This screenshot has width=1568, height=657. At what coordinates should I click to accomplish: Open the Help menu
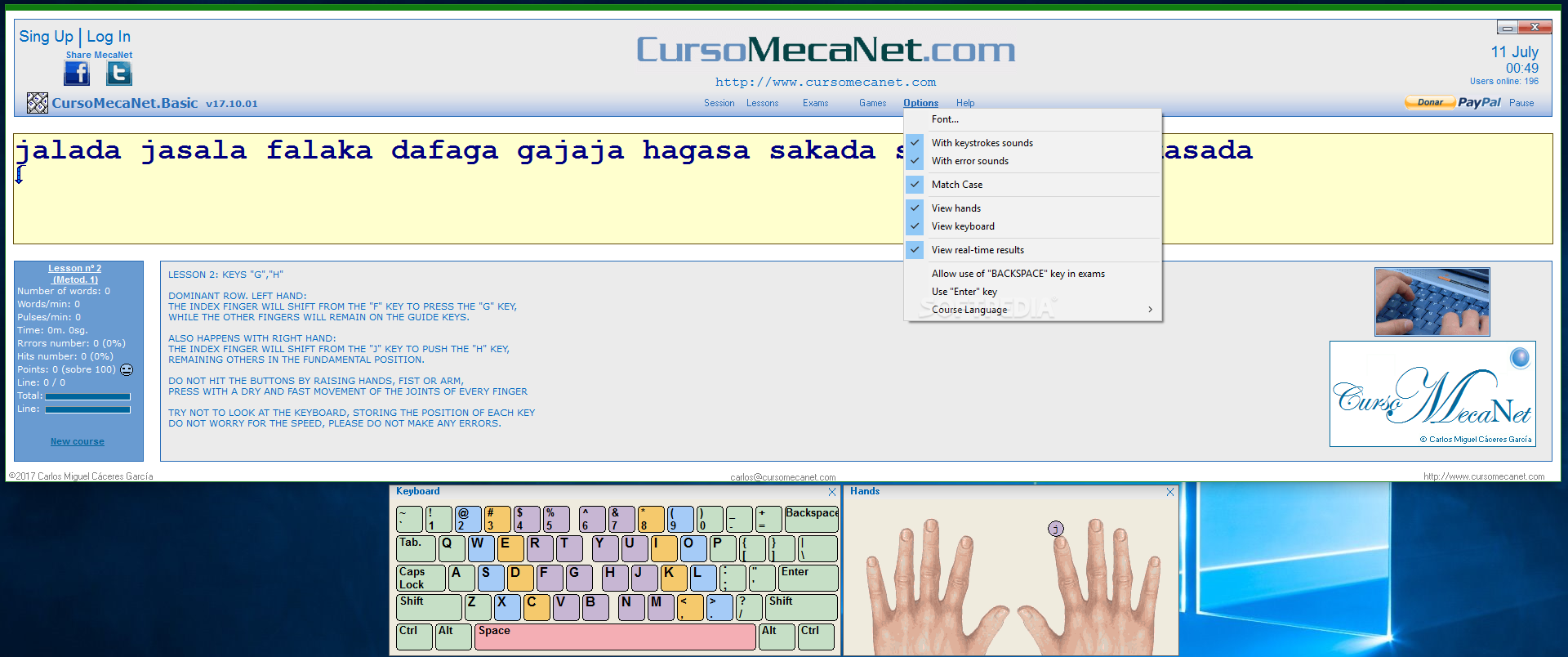click(965, 103)
